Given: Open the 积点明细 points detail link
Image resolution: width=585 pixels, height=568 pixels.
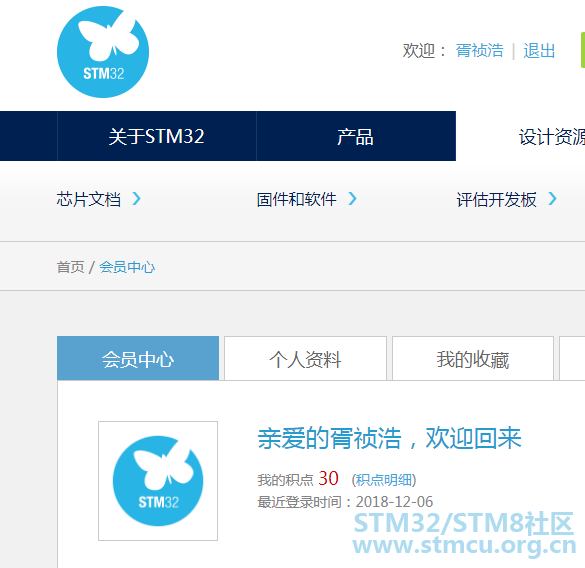Looking at the screenshot, I should 384,480.
